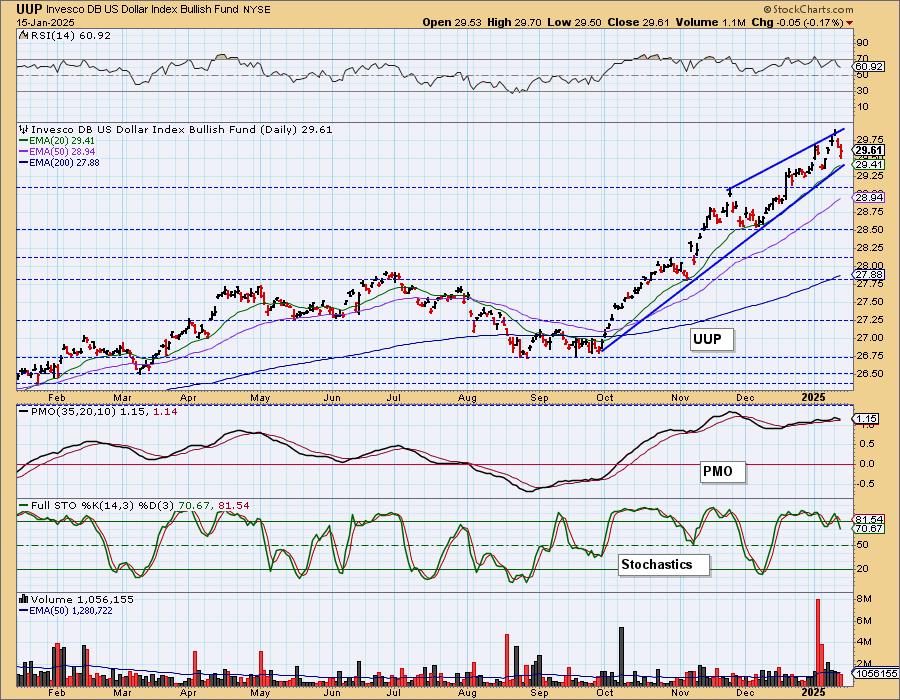The width and height of the screenshot is (900, 700).
Task: Click the EMA(200) 27.88 legend text
Action: pyautogui.click(x=64, y=162)
